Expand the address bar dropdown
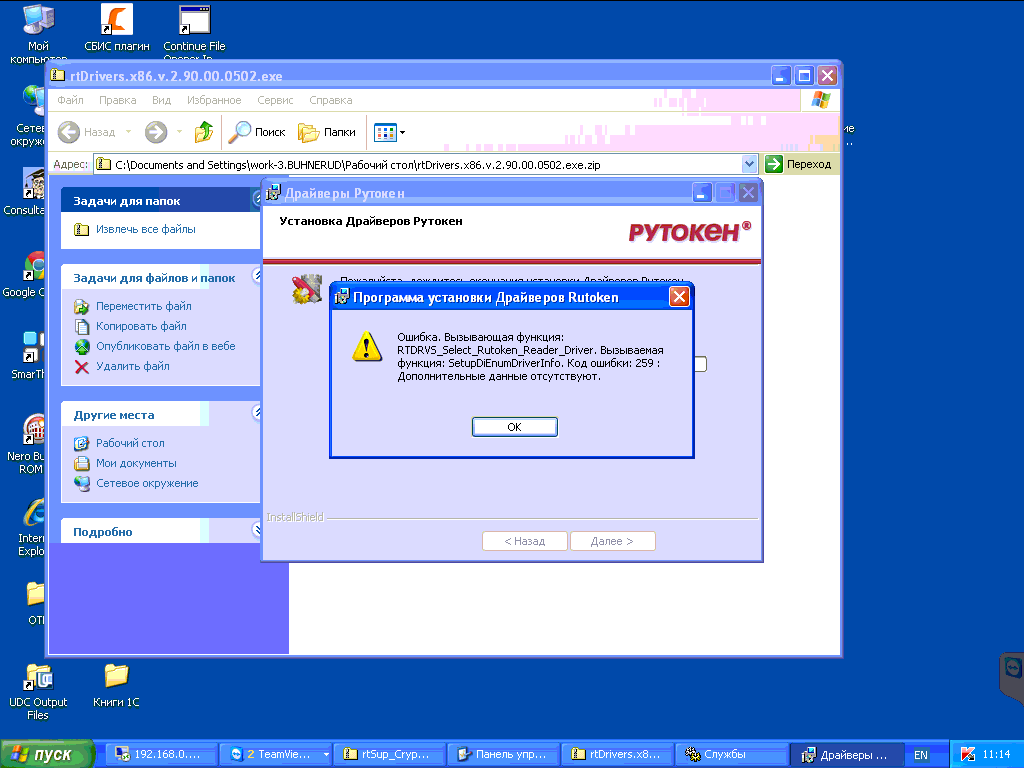Viewport: 1024px width, 768px height. (750, 164)
